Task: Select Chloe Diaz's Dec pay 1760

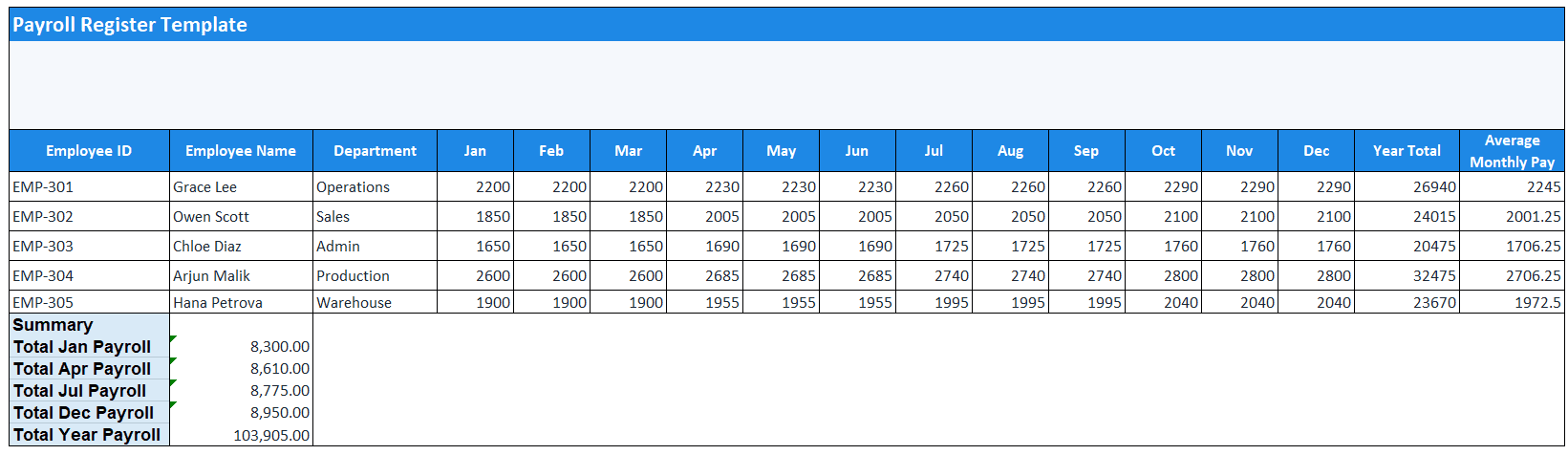Action: (1316, 246)
